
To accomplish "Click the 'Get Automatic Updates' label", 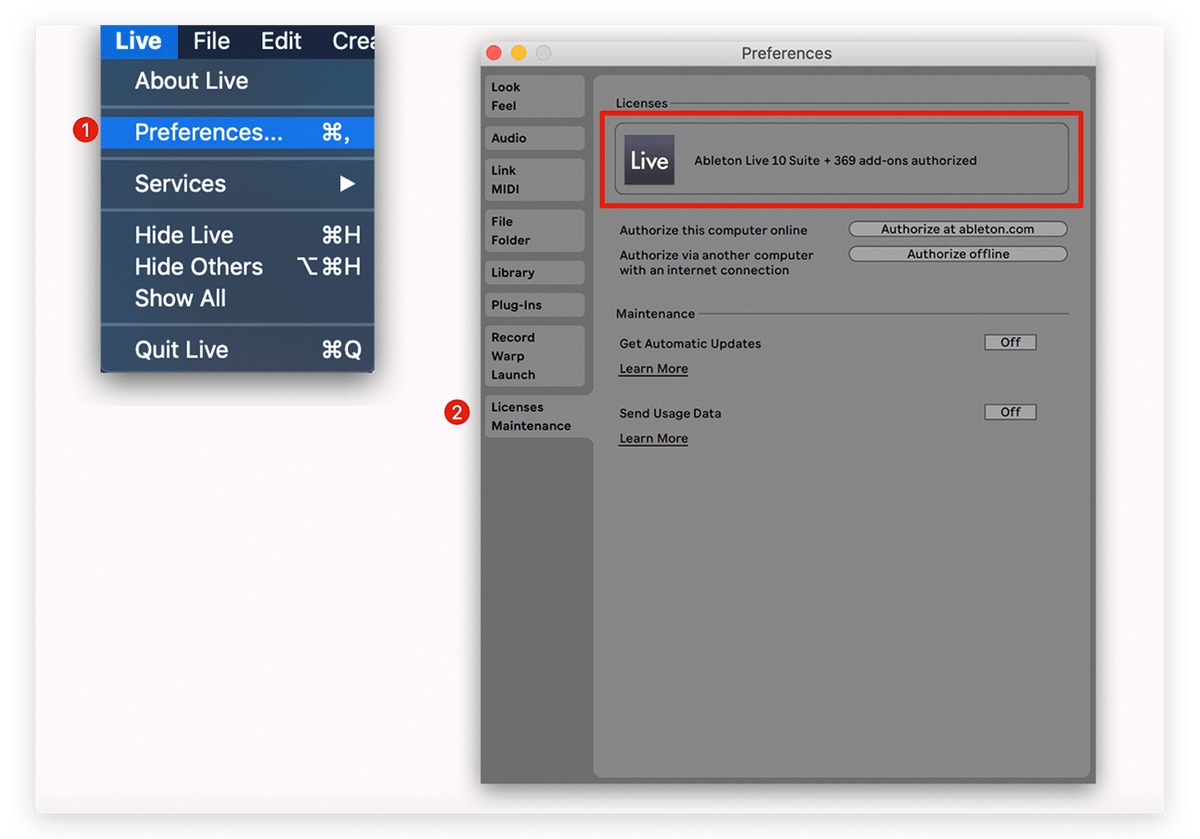I will (690, 344).
